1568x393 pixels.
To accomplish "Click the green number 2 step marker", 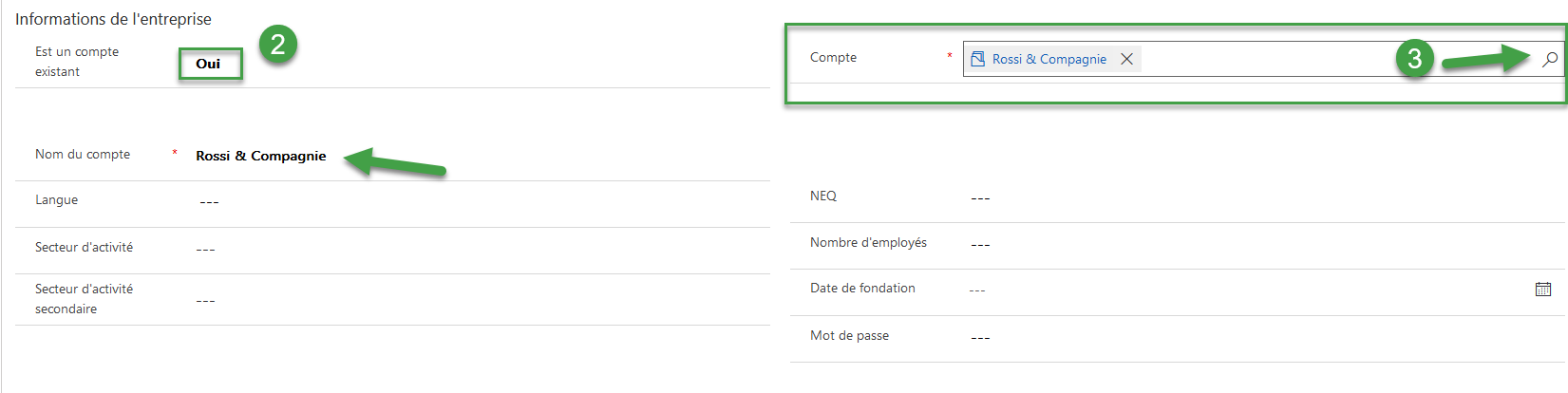I will click(x=277, y=44).
